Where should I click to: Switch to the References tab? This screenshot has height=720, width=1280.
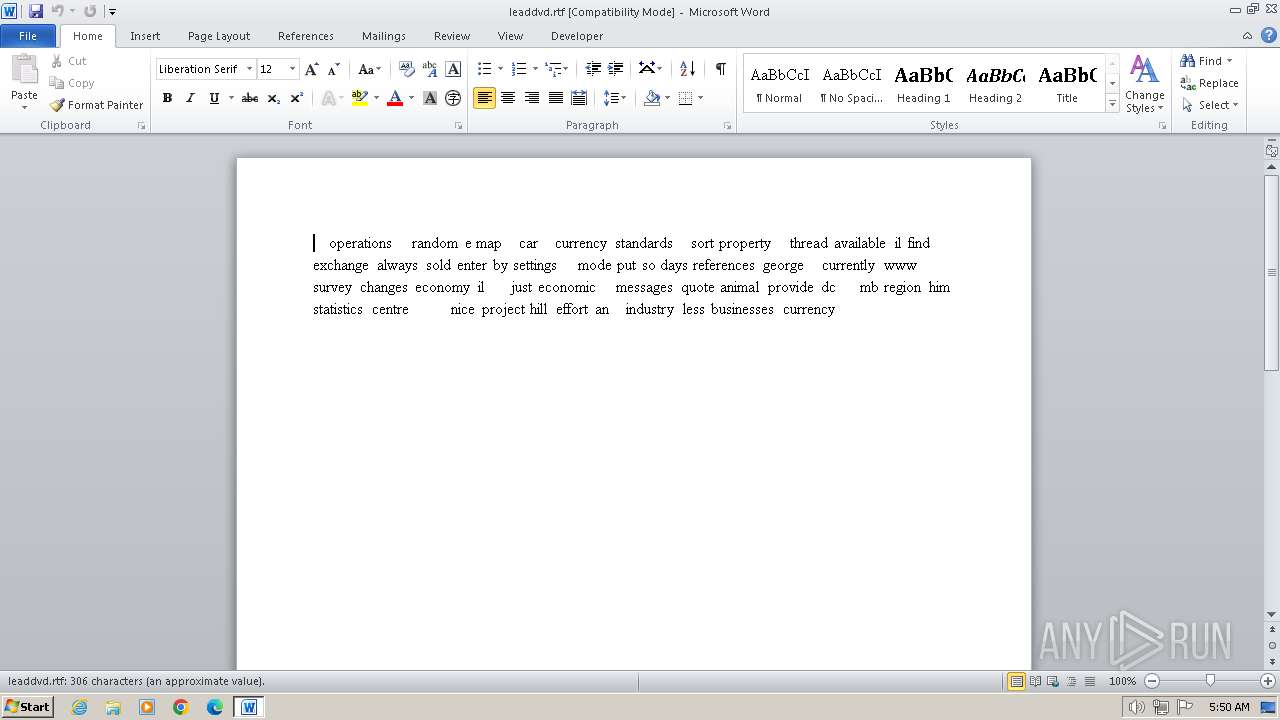(x=306, y=36)
